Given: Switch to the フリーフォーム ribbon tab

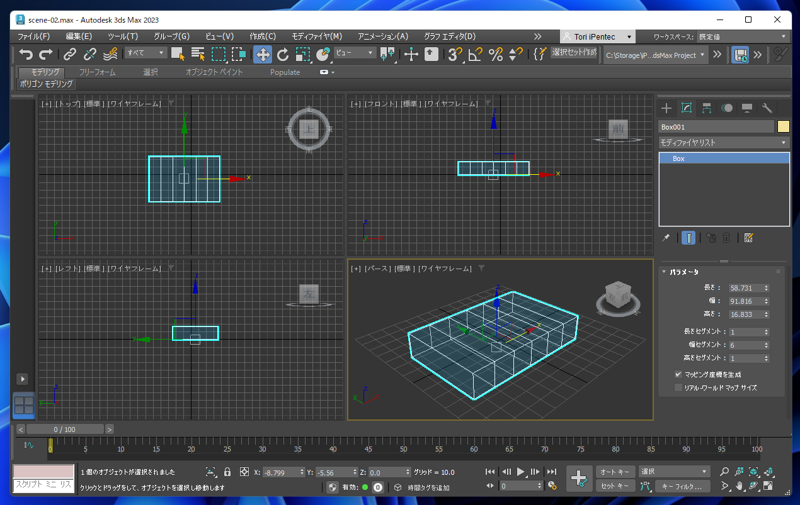Looking at the screenshot, I should click(97, 72).
